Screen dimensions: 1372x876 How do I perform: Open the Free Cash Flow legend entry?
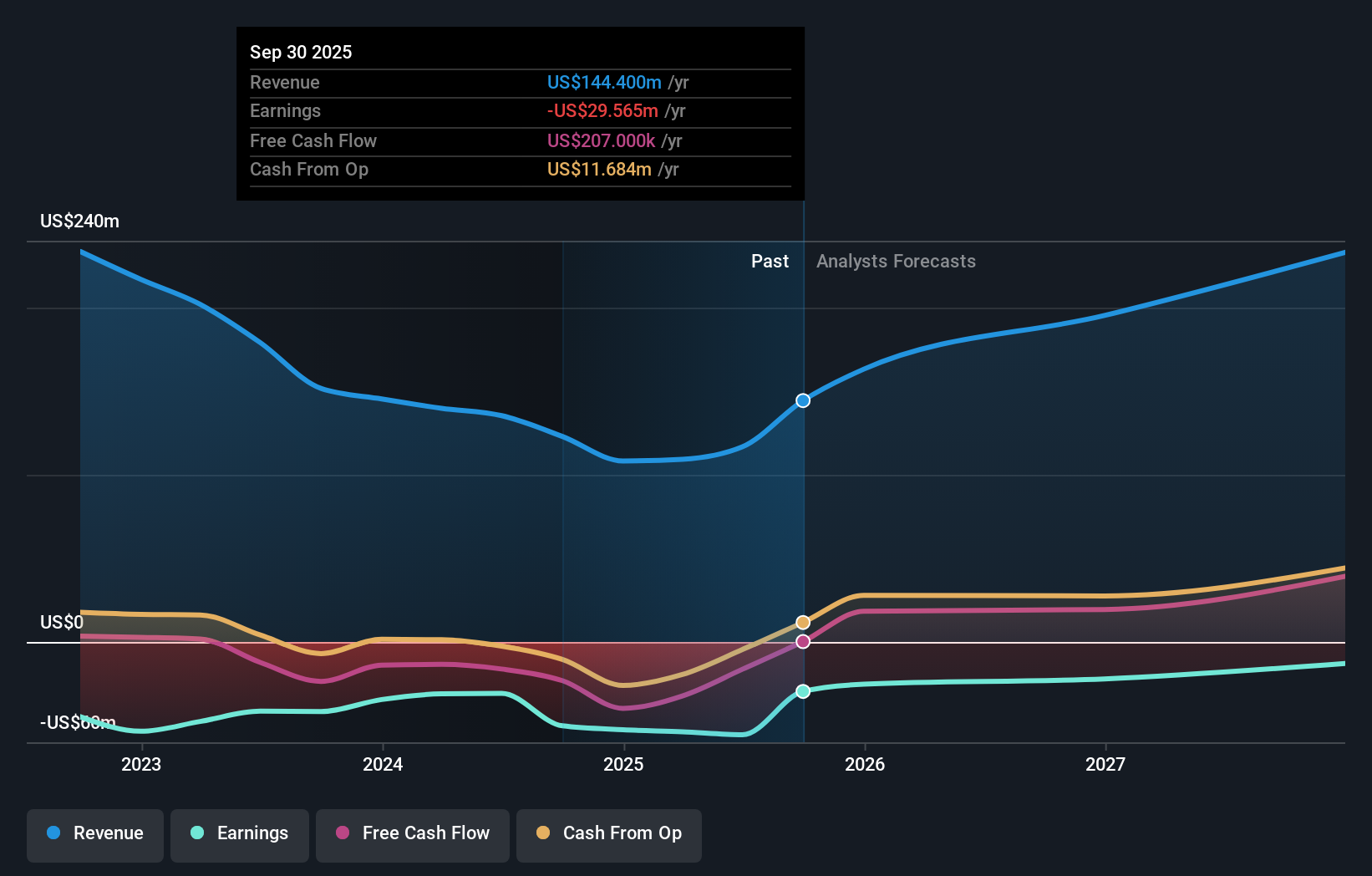[x=412, y=833]
